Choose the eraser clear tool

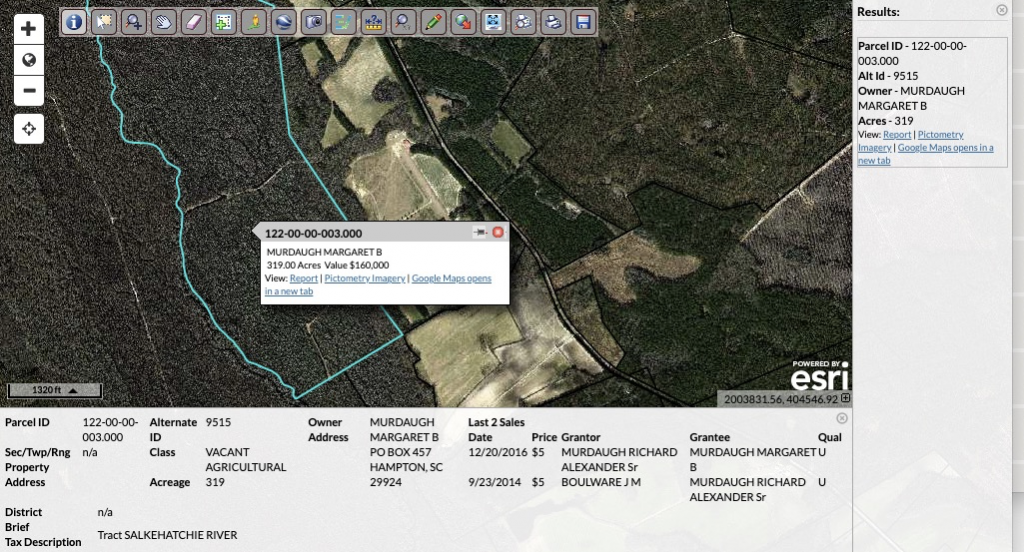tap(194, 21)
